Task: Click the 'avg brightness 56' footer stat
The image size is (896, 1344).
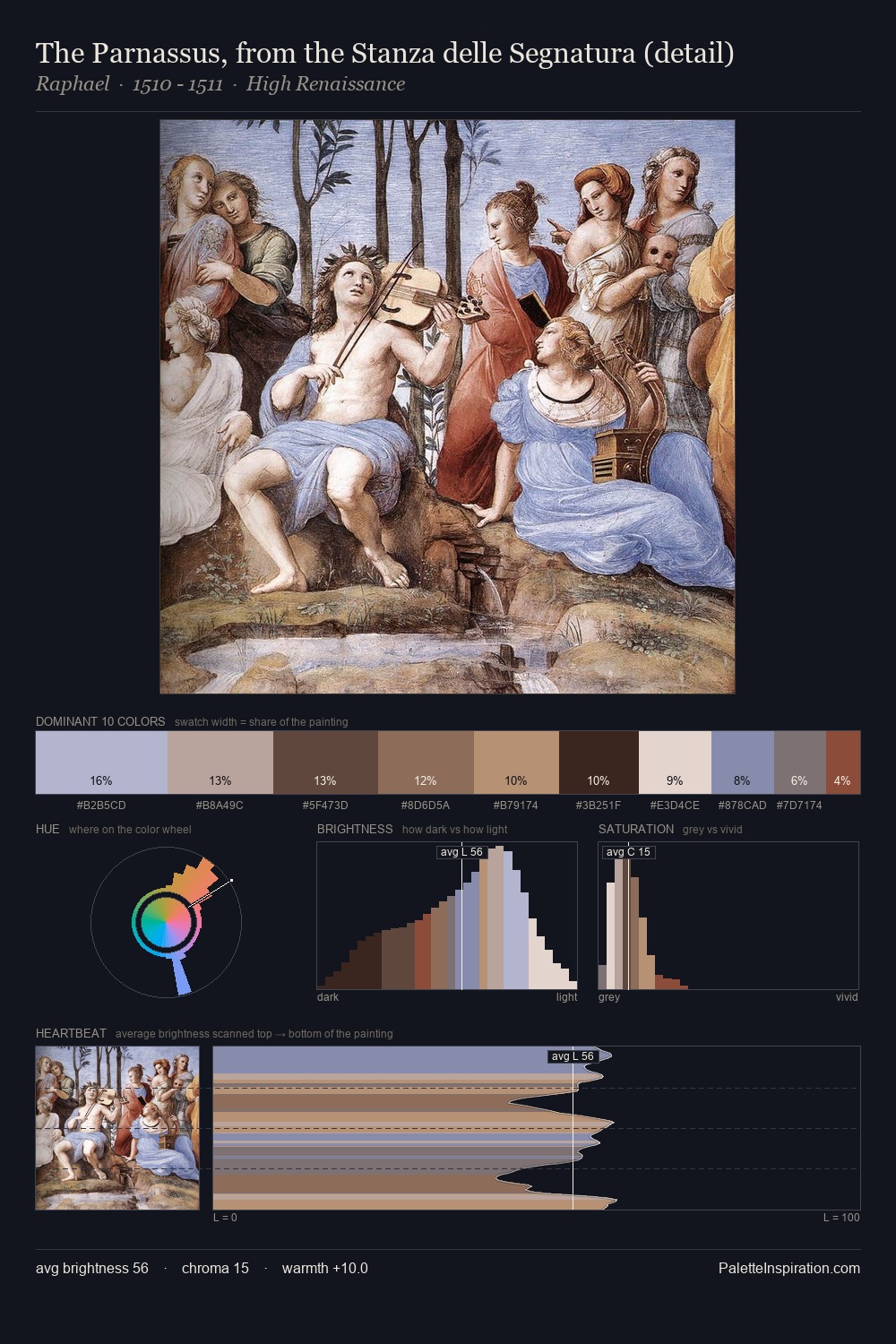Action: 92,1269
